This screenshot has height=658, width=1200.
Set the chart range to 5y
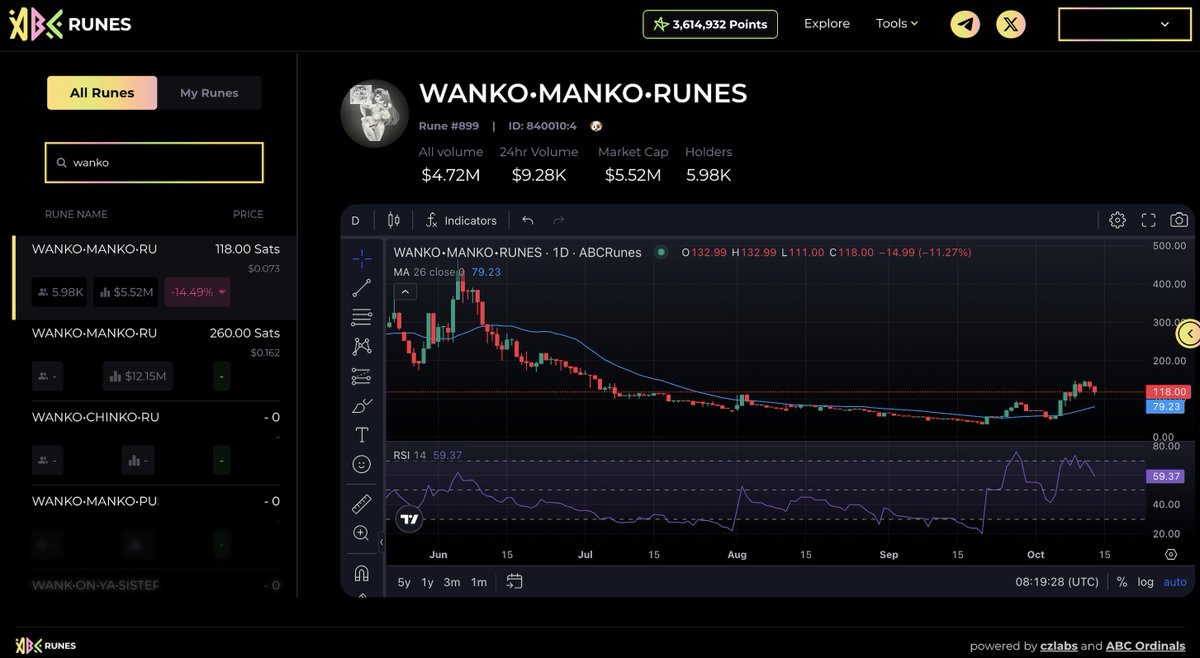pos(404,582)
